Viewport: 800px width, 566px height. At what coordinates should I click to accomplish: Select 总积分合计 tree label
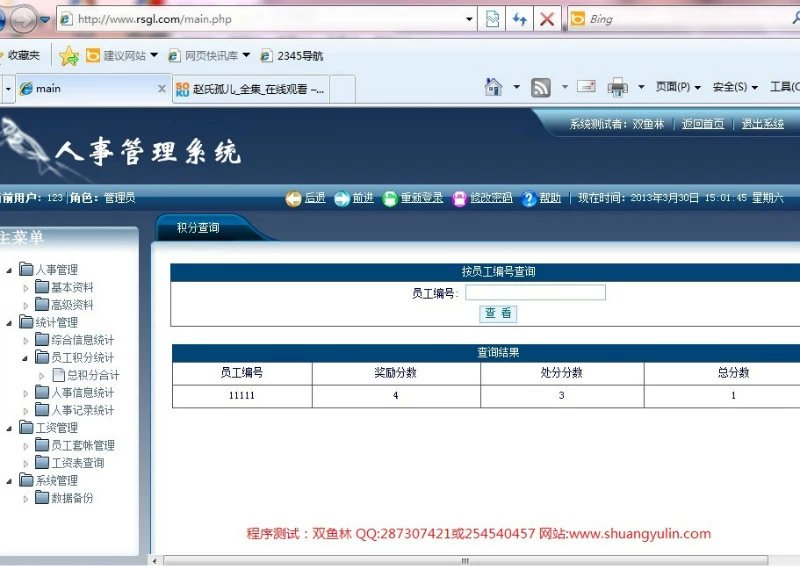pos(93,376)
